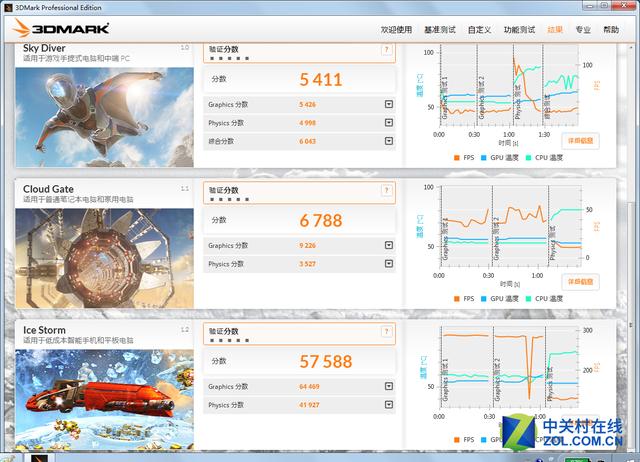Open the 欢迎使用 tab
The height and width of the screenshot is (462, 640).
(396, 30)
